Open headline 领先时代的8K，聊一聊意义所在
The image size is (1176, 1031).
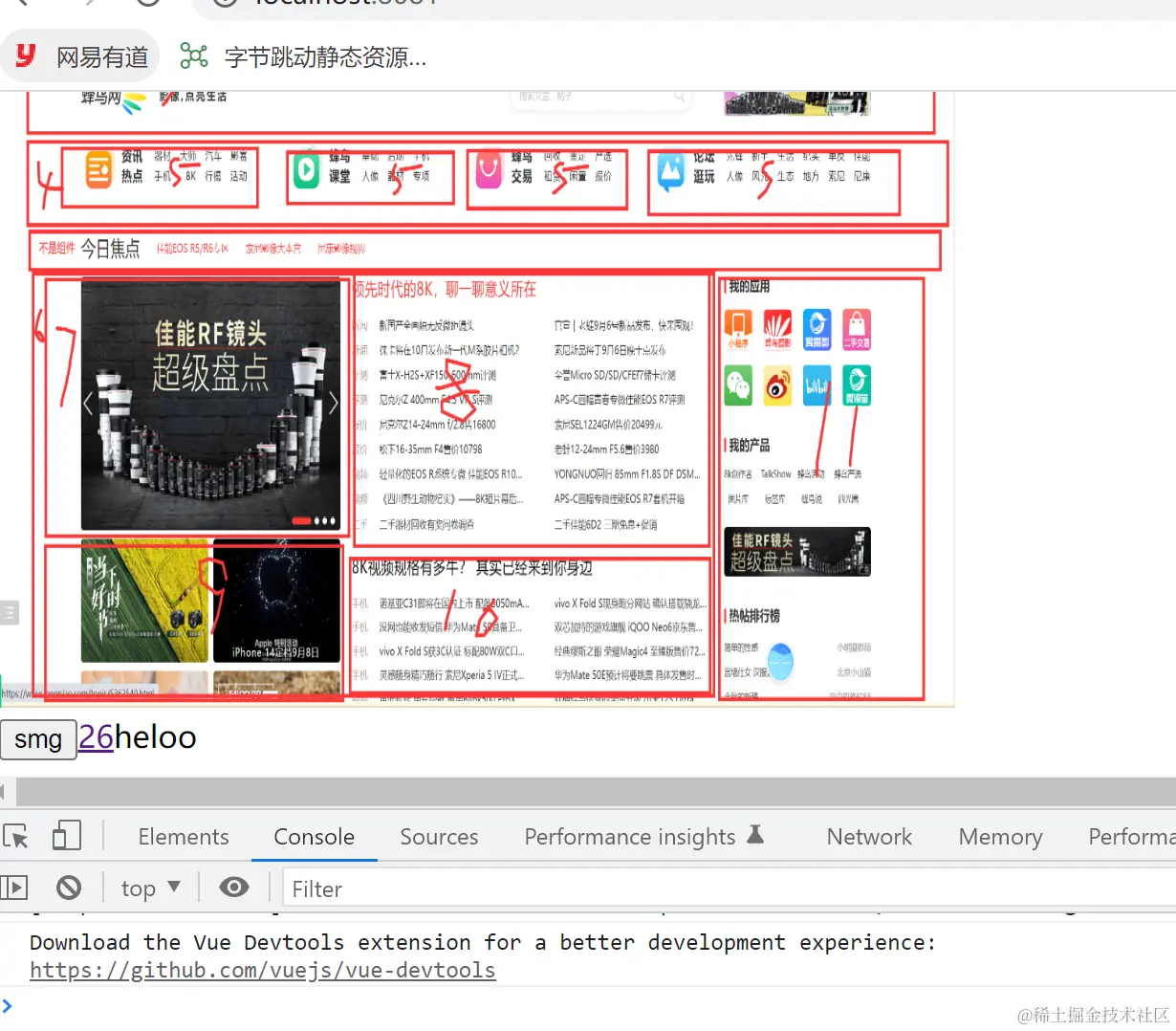(445, 289)
